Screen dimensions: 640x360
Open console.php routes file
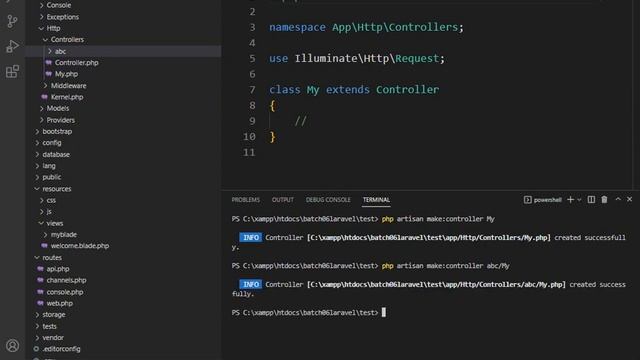(x=65, y=292)
